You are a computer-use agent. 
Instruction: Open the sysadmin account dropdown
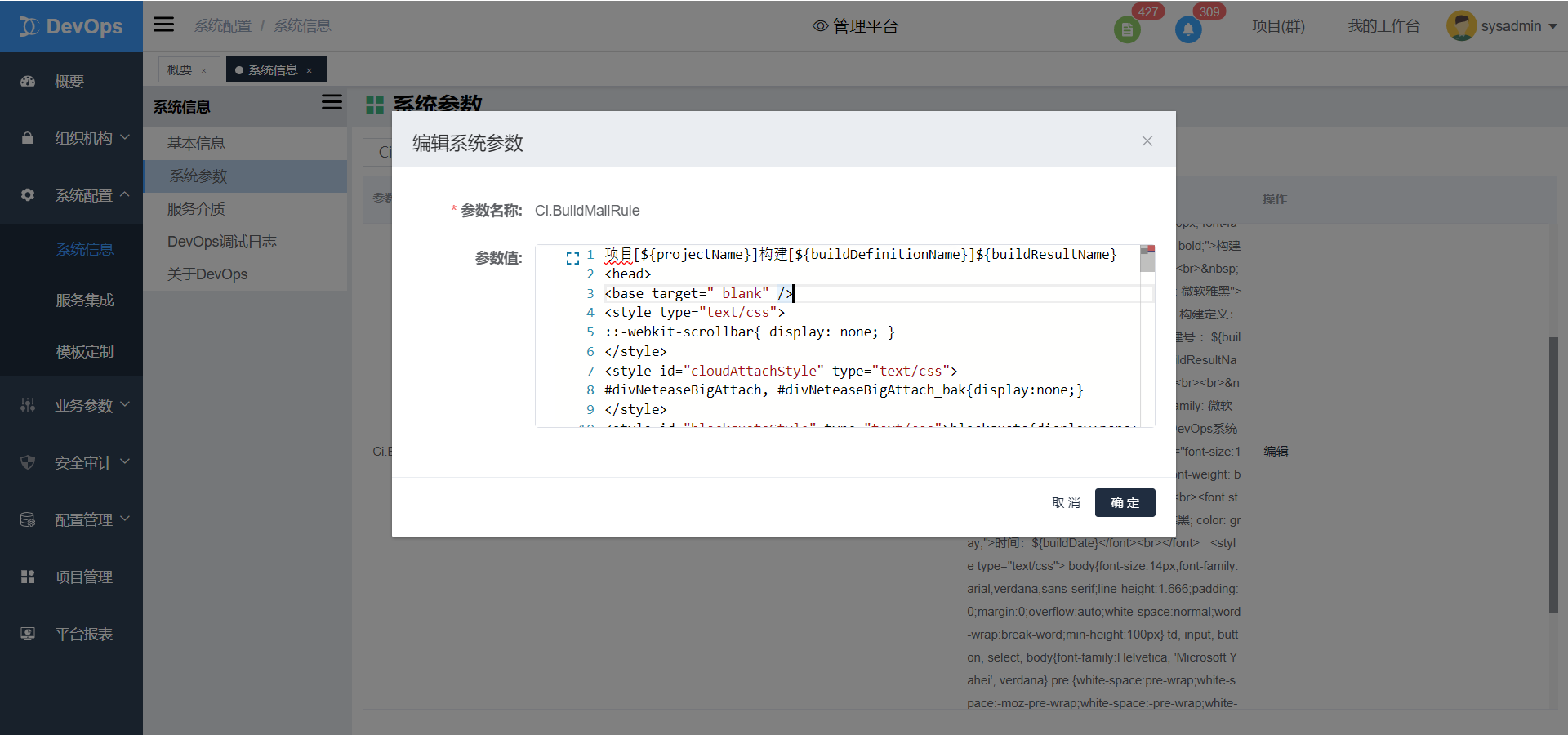[x=1552, y=26]
